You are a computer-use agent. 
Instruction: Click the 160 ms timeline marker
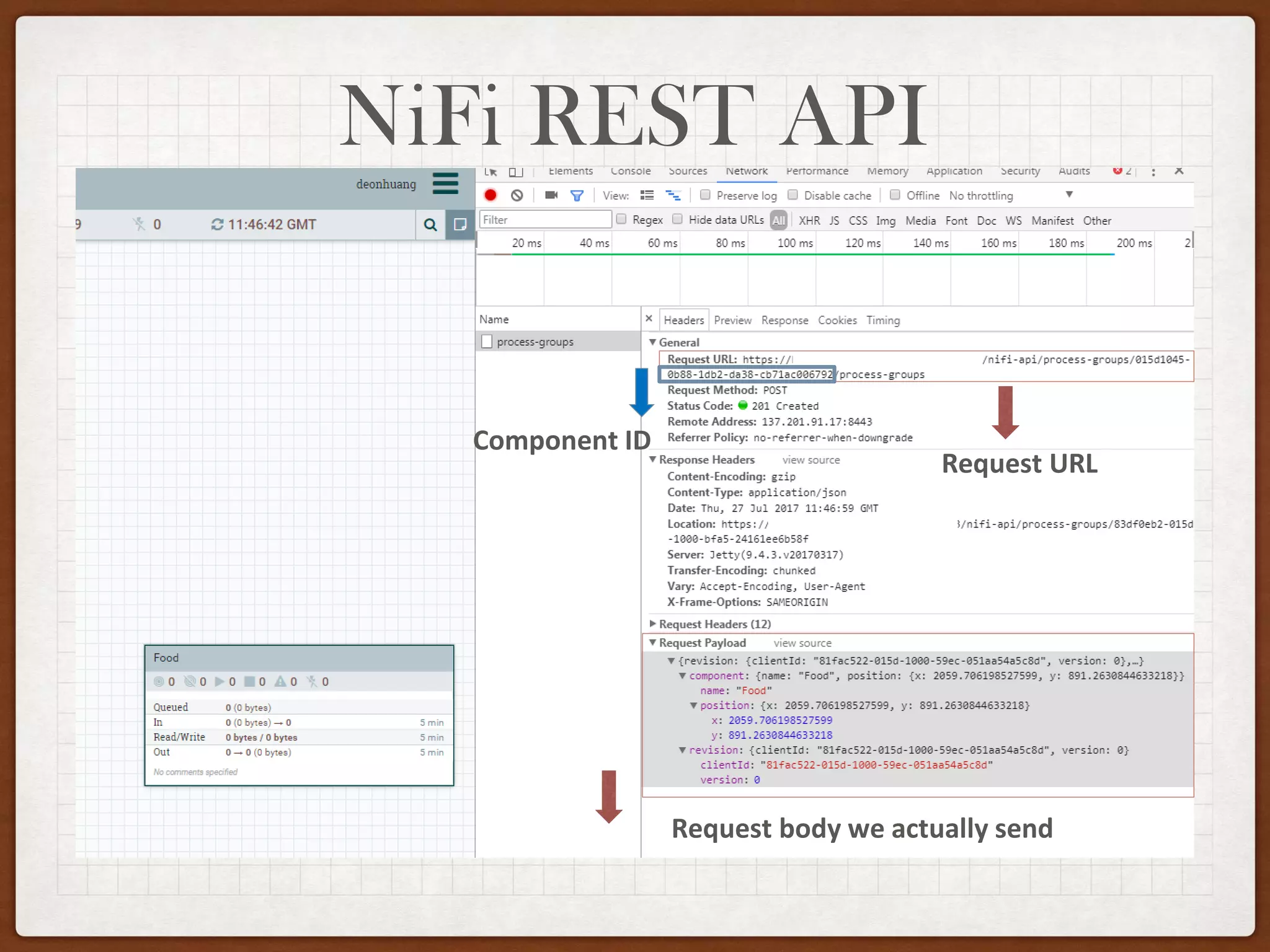pyautogui.click(x=998, y=243)
